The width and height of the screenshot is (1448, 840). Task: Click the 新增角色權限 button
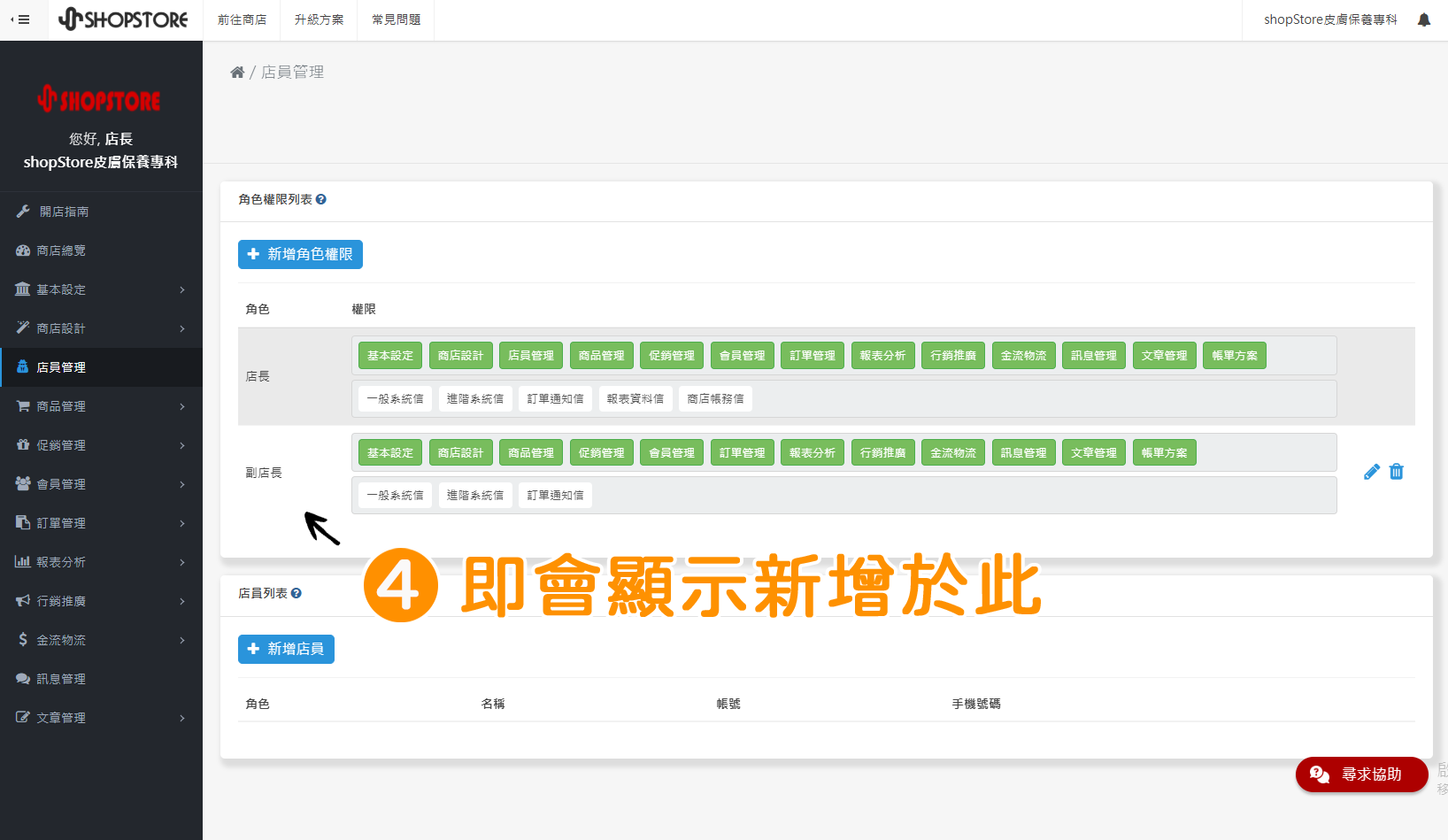click(x=300, y=254)
